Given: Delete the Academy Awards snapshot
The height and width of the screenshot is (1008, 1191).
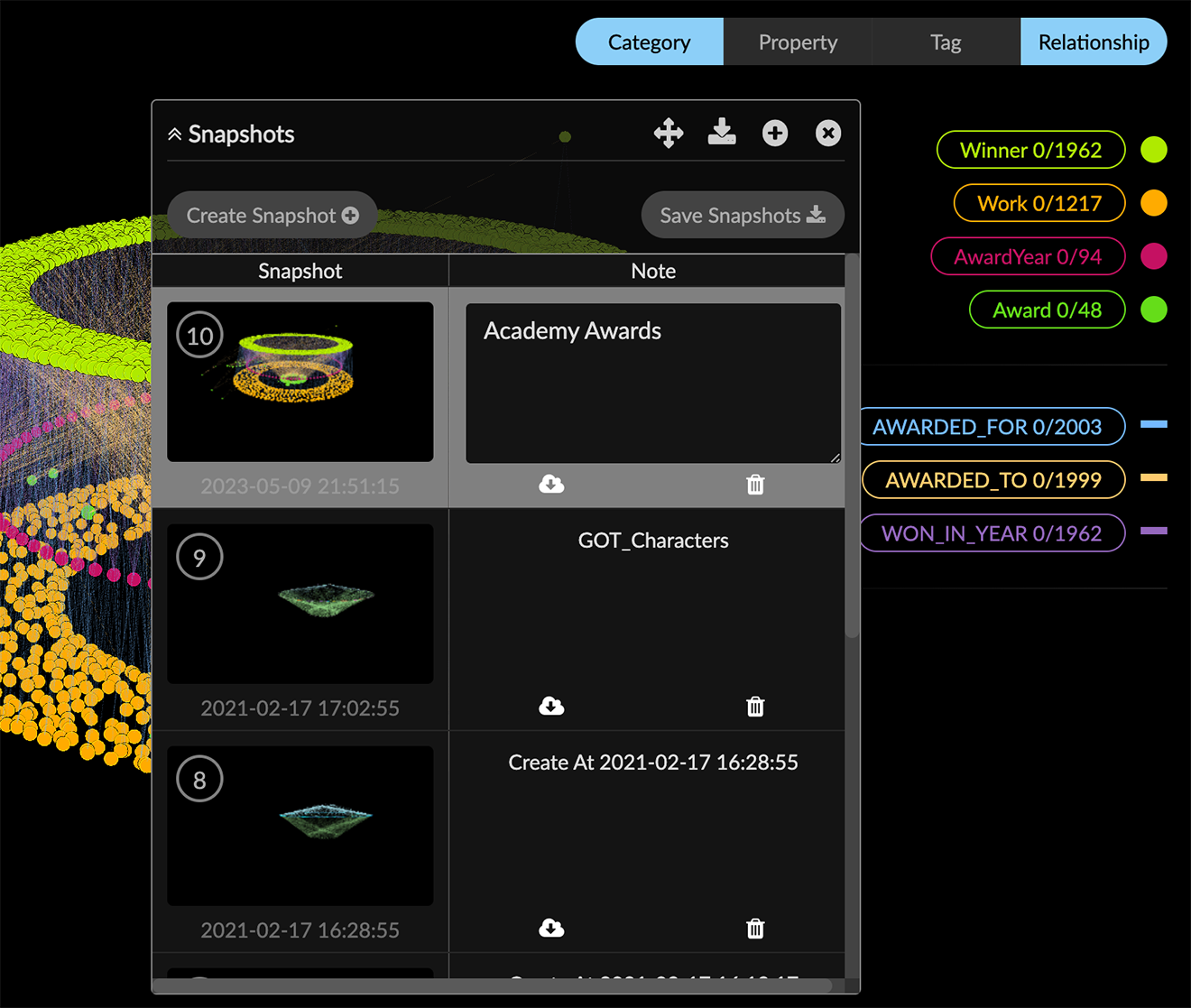Looking at the screenshot, I should coord(755,485).
